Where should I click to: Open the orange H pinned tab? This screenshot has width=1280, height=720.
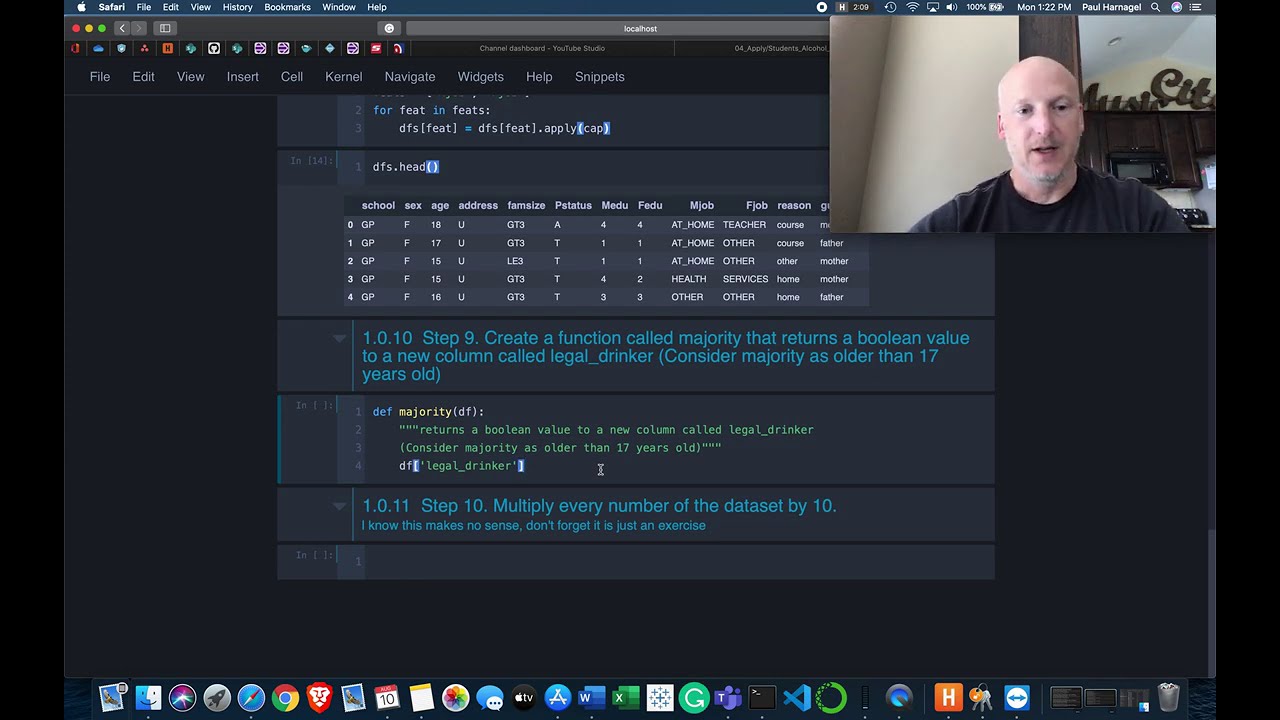click(x=167, y=48)
